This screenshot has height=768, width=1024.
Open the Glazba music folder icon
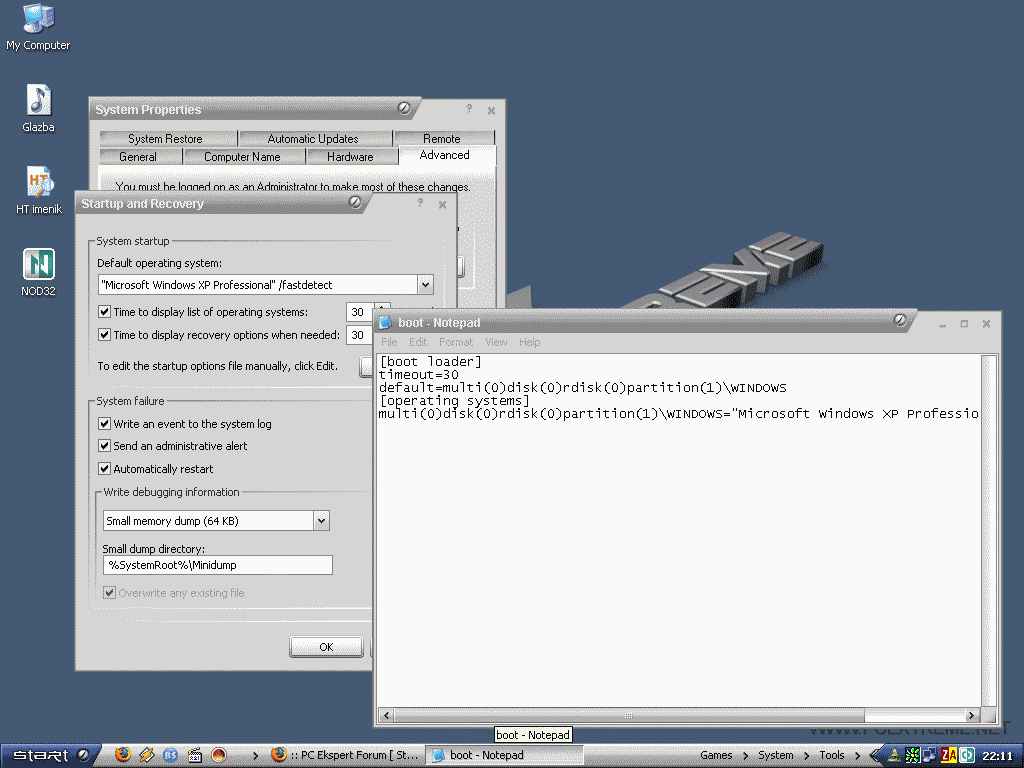tap(38, 108)
